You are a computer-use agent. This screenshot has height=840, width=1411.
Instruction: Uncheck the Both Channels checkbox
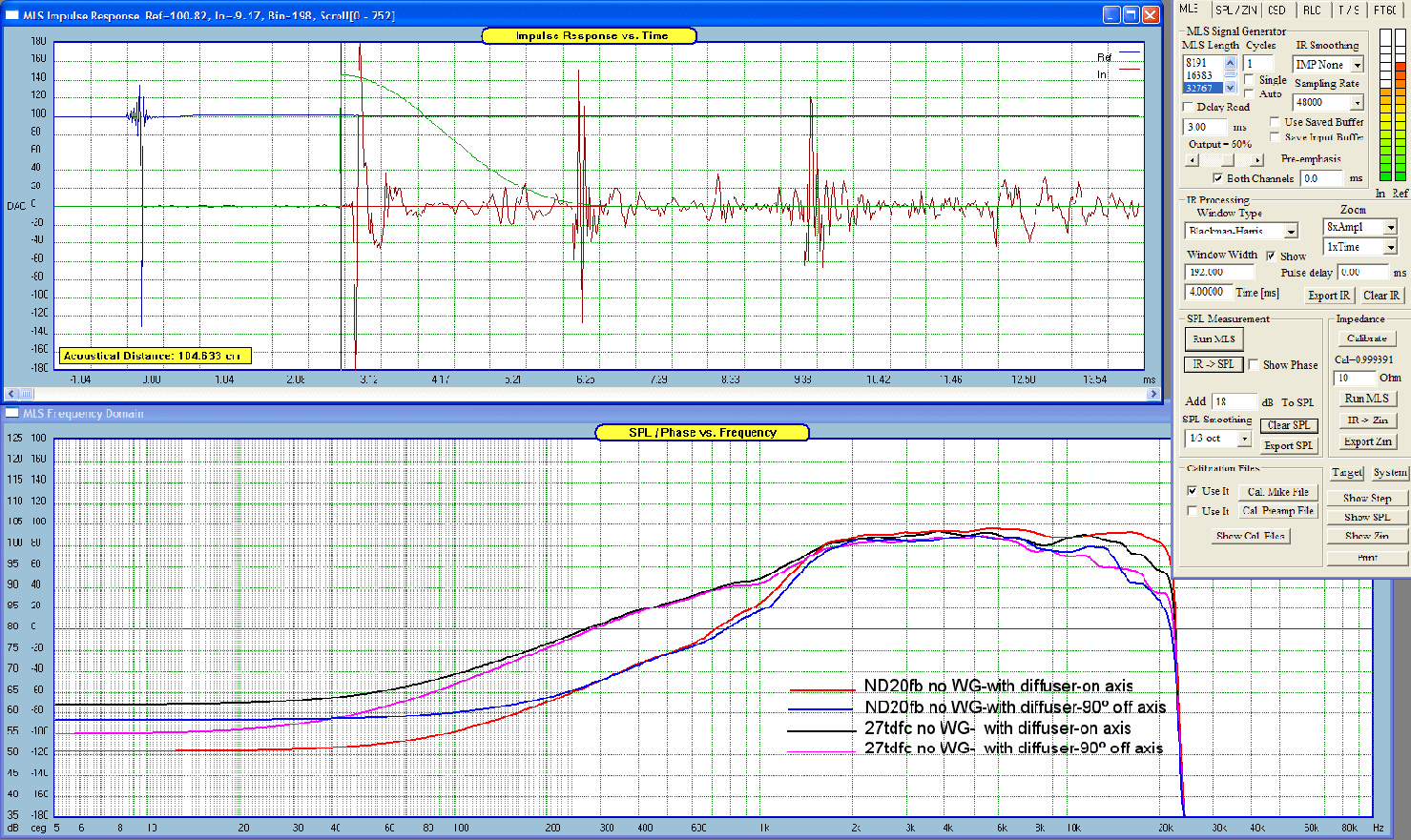pos(1217,178)
